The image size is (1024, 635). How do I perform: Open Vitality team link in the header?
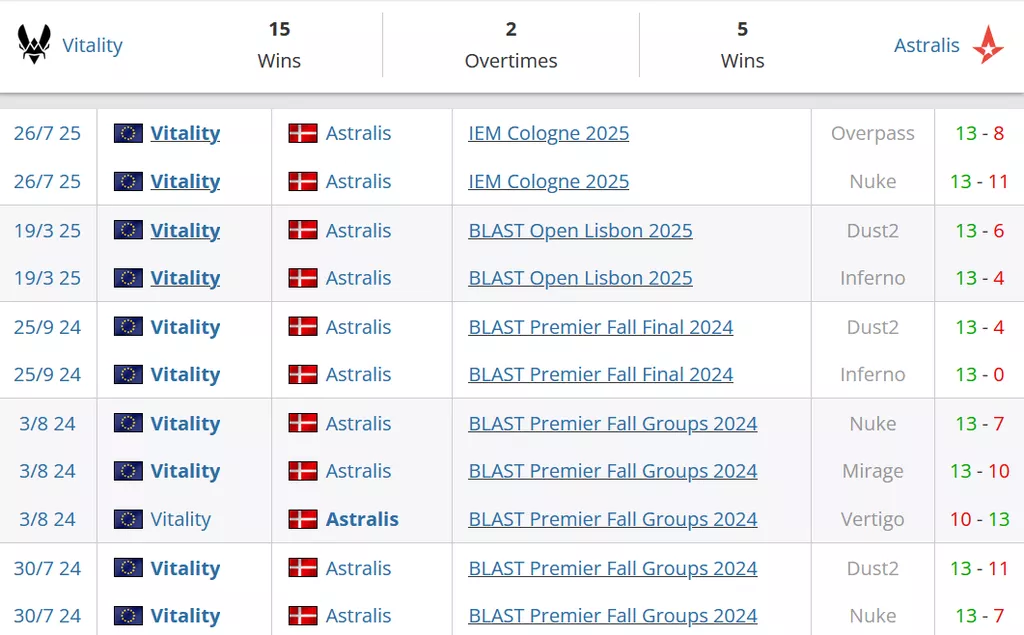(92, 45)
